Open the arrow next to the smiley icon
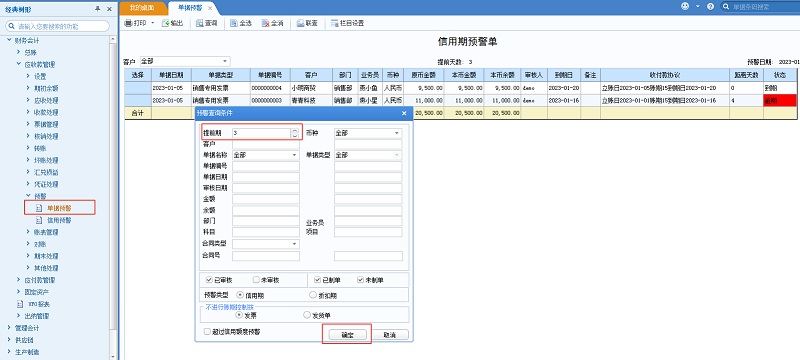The image size is (800, 360). (x=697, y=6)
